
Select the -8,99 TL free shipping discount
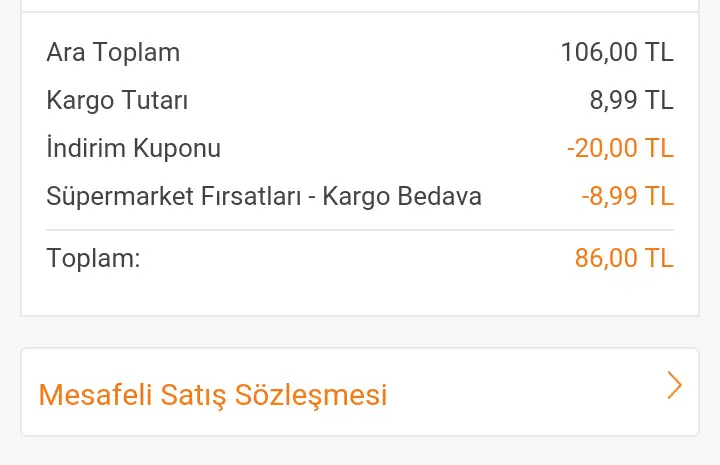click(x=627, y=196)
